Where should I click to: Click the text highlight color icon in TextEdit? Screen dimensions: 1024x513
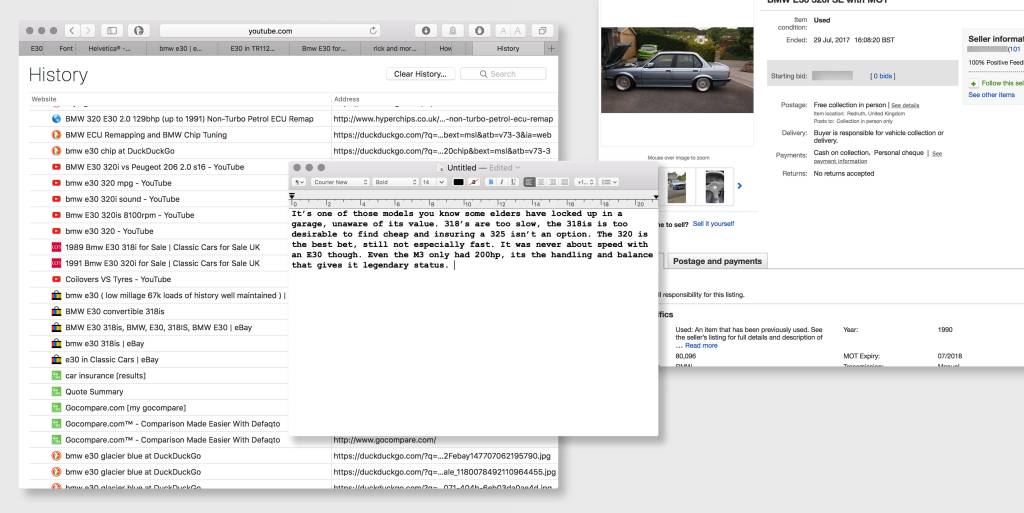[473, 182]
